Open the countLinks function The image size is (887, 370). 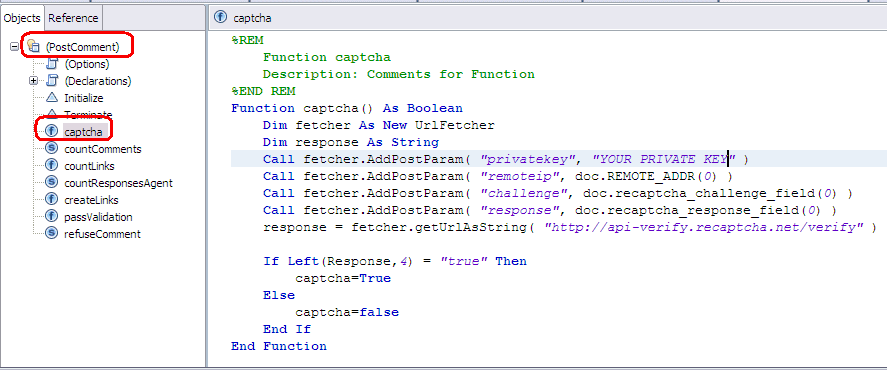pos(89,166)
